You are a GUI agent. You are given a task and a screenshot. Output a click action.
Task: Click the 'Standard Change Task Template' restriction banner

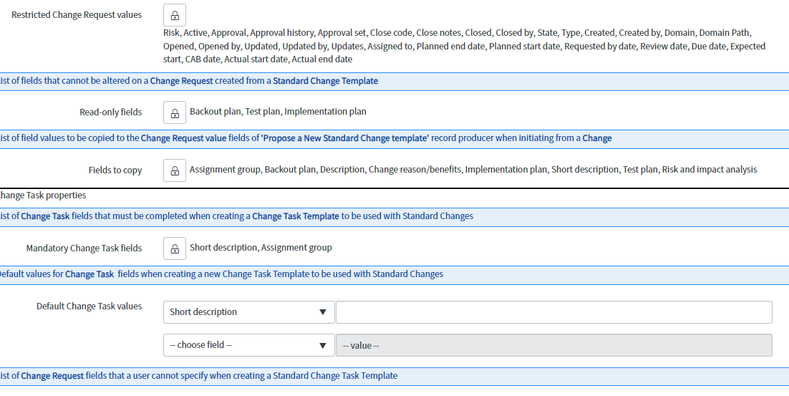pyautogui.click(x=394, y=376)
